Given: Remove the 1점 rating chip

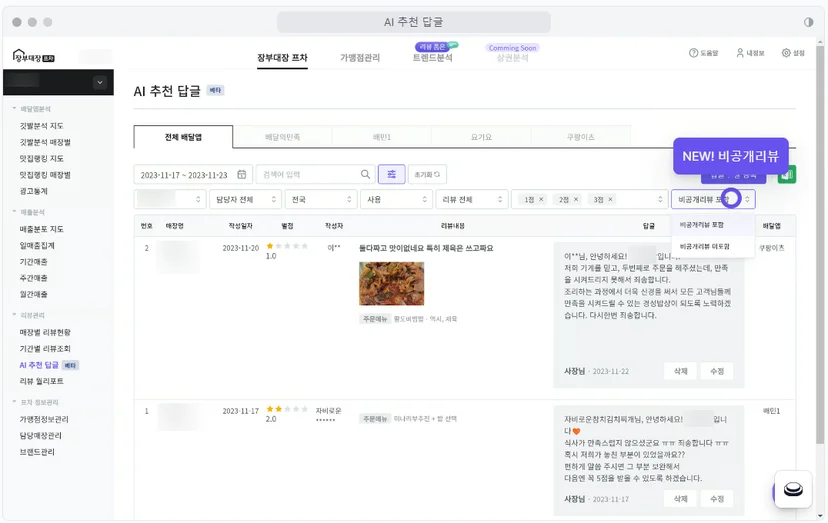Looking at the screenshot, I should tap(541, 200).
